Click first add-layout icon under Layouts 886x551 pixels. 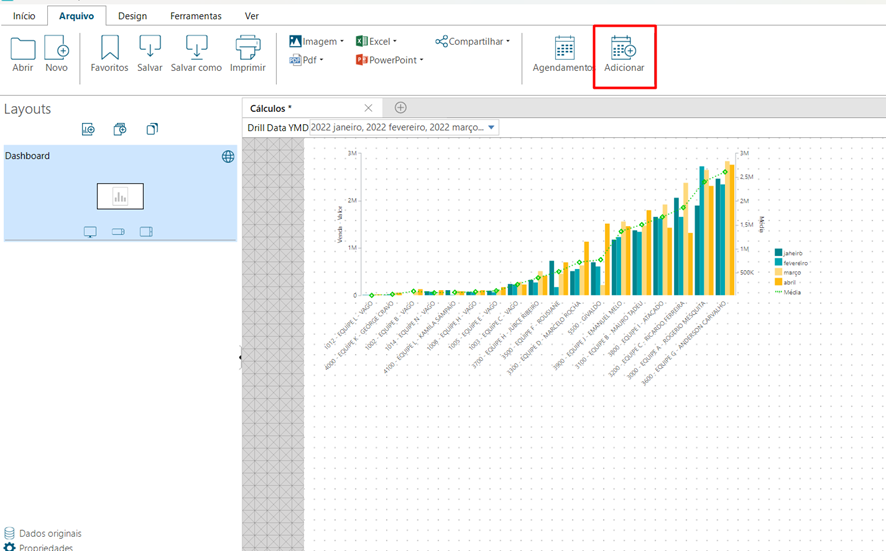[x=88, y=129]
